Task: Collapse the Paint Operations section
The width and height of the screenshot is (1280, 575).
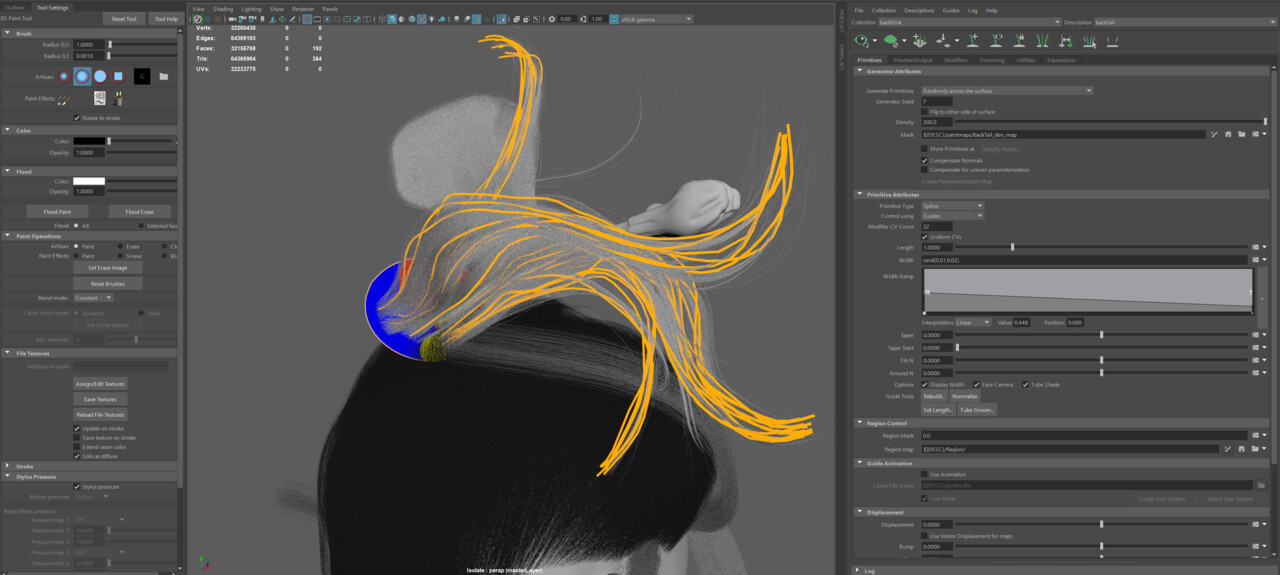Action: (8, 236)
